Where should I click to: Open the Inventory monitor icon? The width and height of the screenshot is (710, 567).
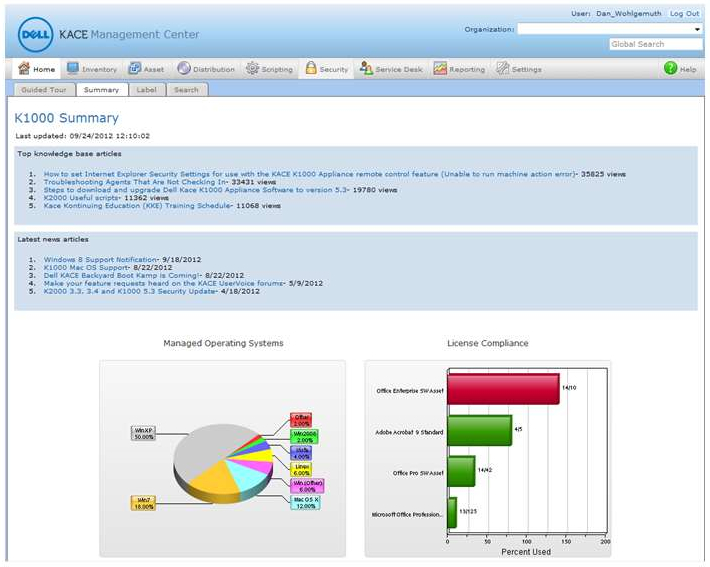click(72, 68)
